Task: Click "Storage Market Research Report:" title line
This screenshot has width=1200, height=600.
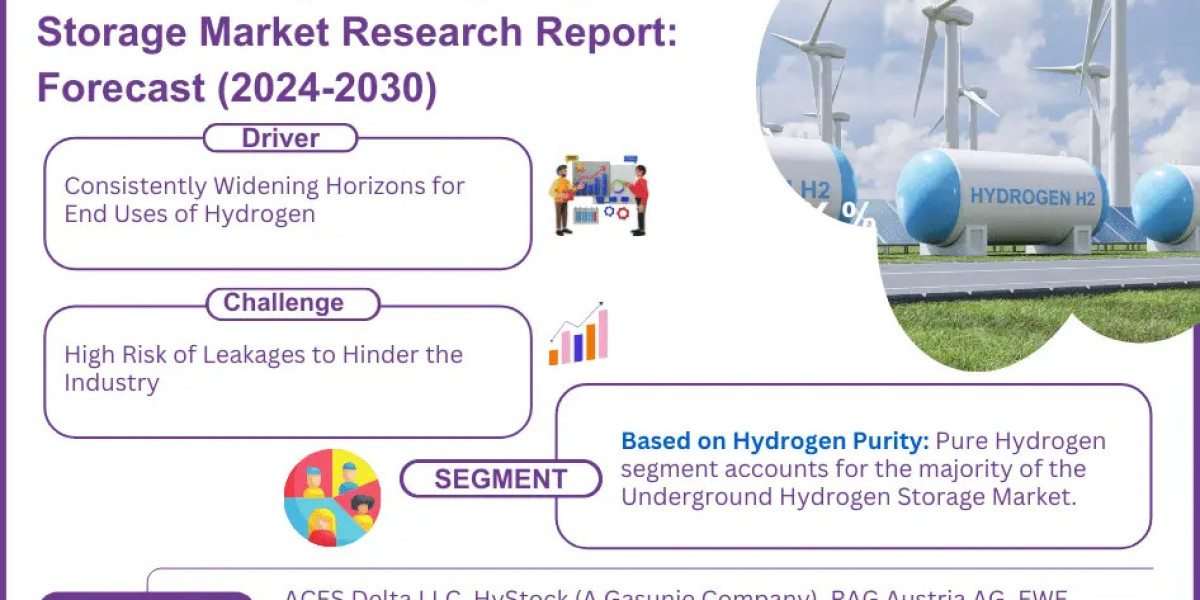Action: (357, 32)
